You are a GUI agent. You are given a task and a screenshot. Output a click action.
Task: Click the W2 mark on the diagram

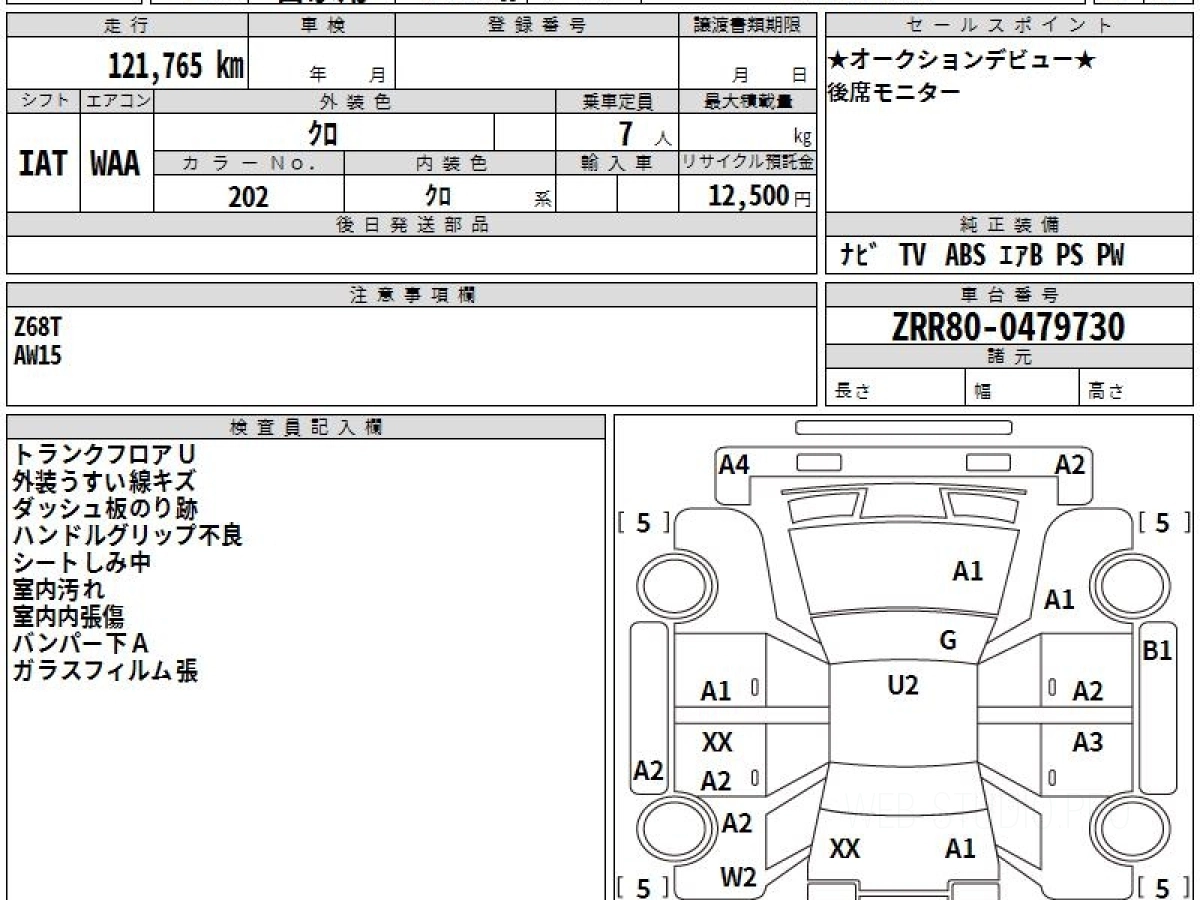click(x=738, y=877)
